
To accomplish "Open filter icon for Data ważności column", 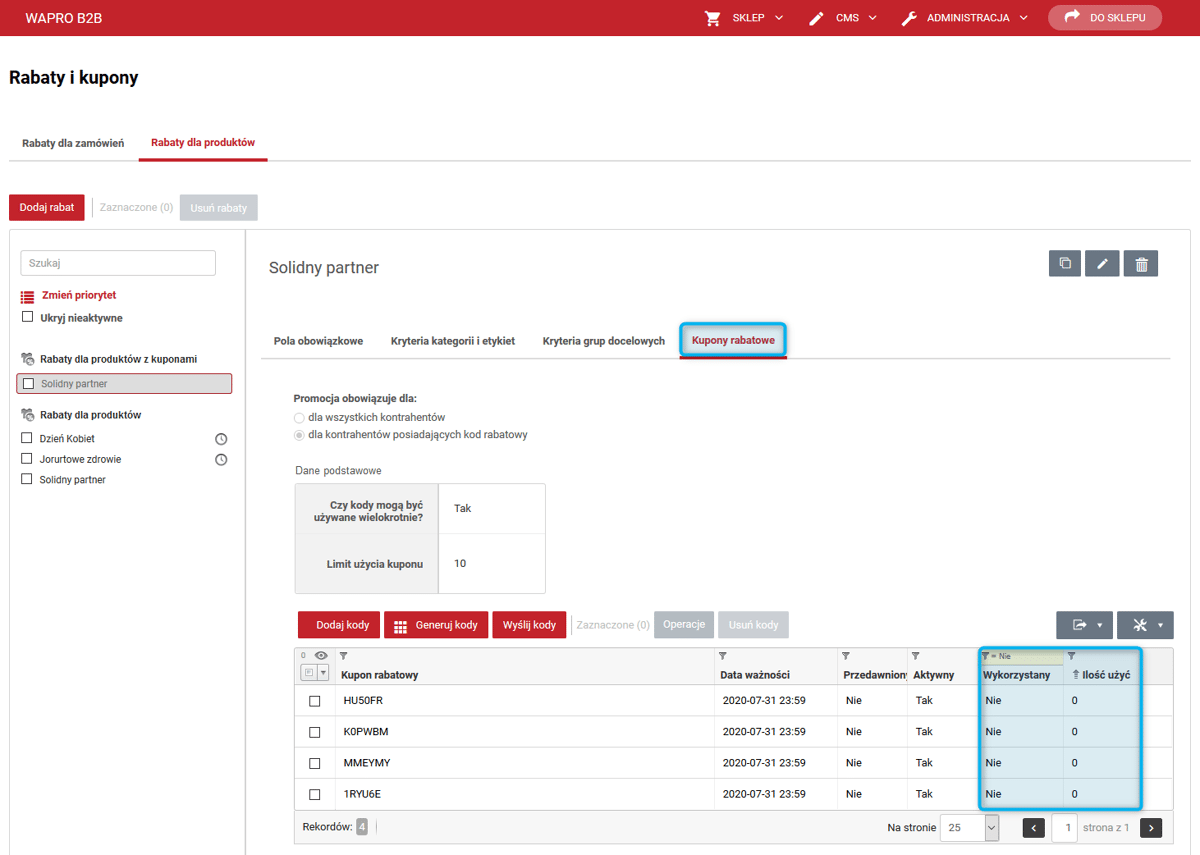I will [723, 656].
